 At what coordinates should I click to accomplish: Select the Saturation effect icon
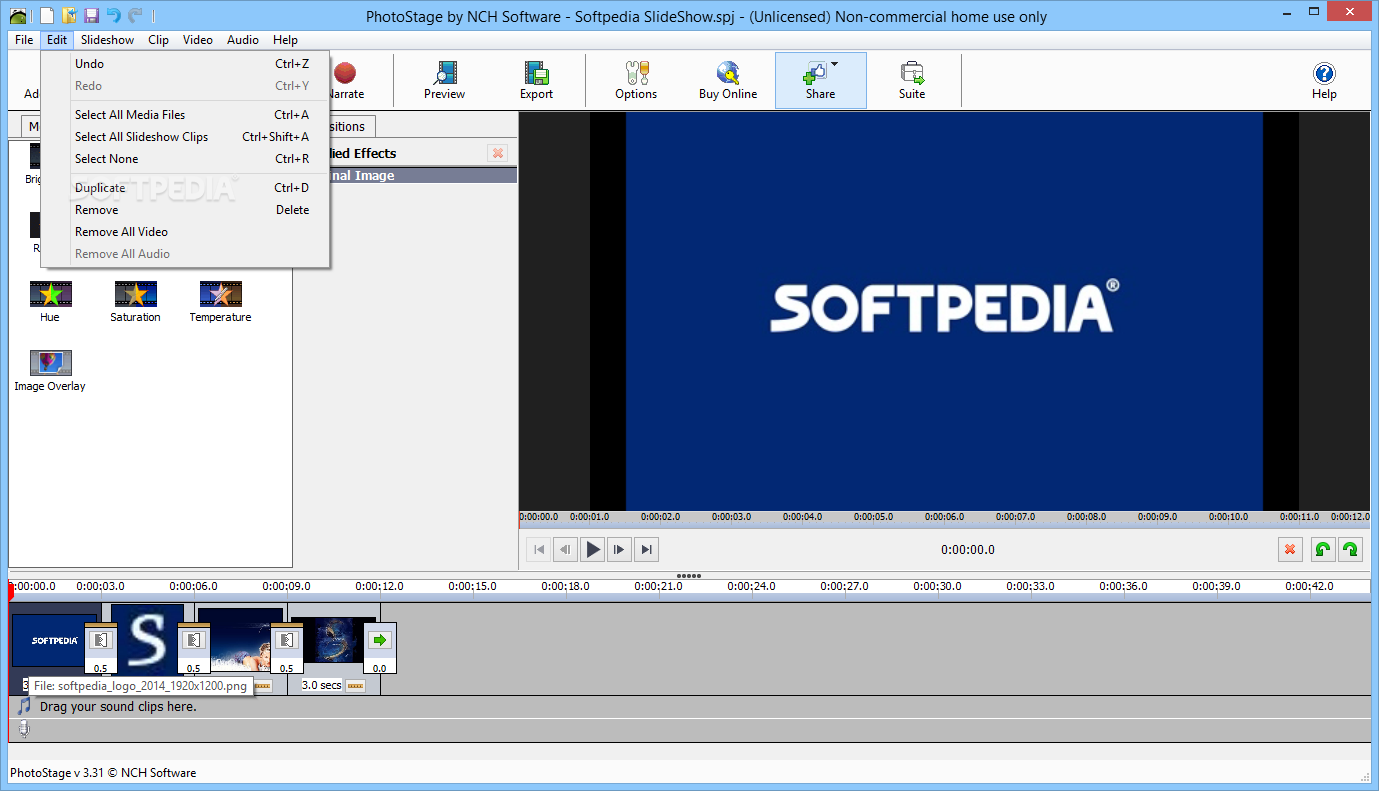pyautogui.click(x=135, y=294)
